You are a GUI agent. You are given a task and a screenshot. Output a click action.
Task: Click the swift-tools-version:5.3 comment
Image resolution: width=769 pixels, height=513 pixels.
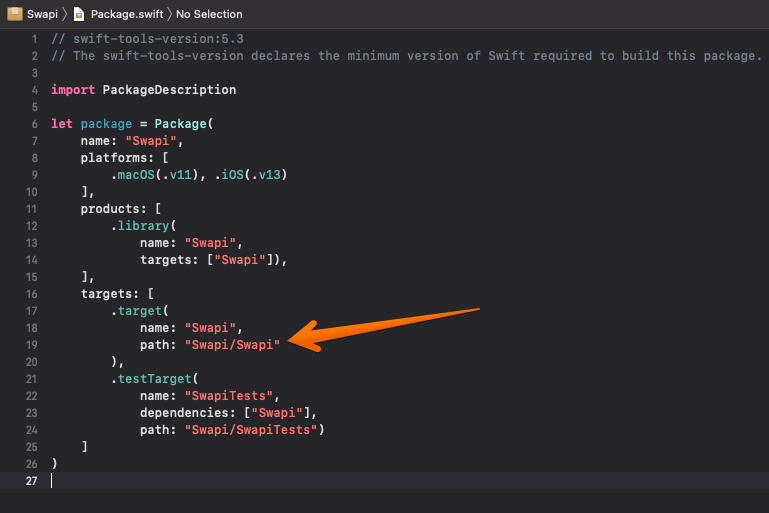coord(148,39)
